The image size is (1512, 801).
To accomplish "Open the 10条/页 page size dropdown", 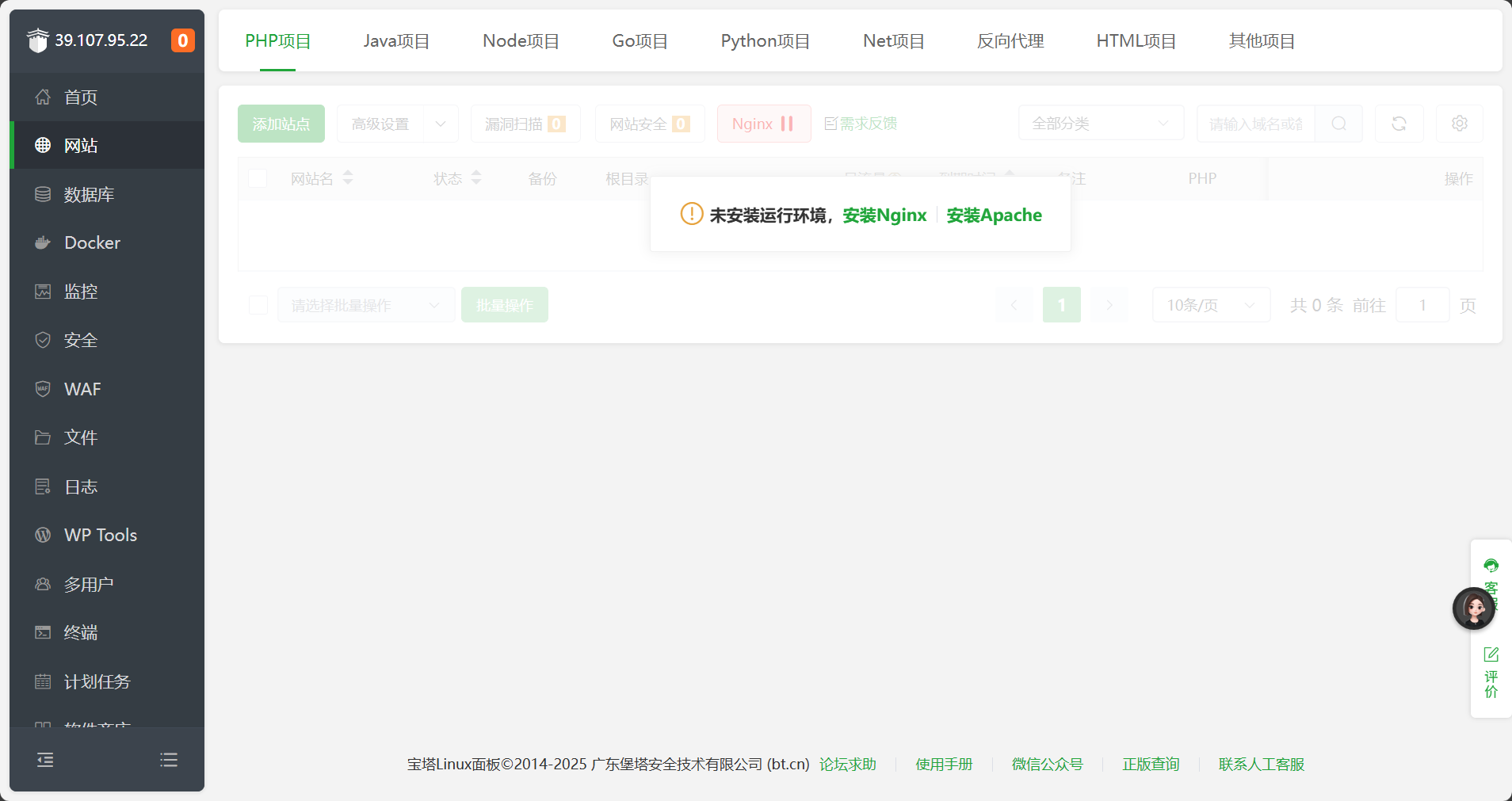I will coord(1210,305).
